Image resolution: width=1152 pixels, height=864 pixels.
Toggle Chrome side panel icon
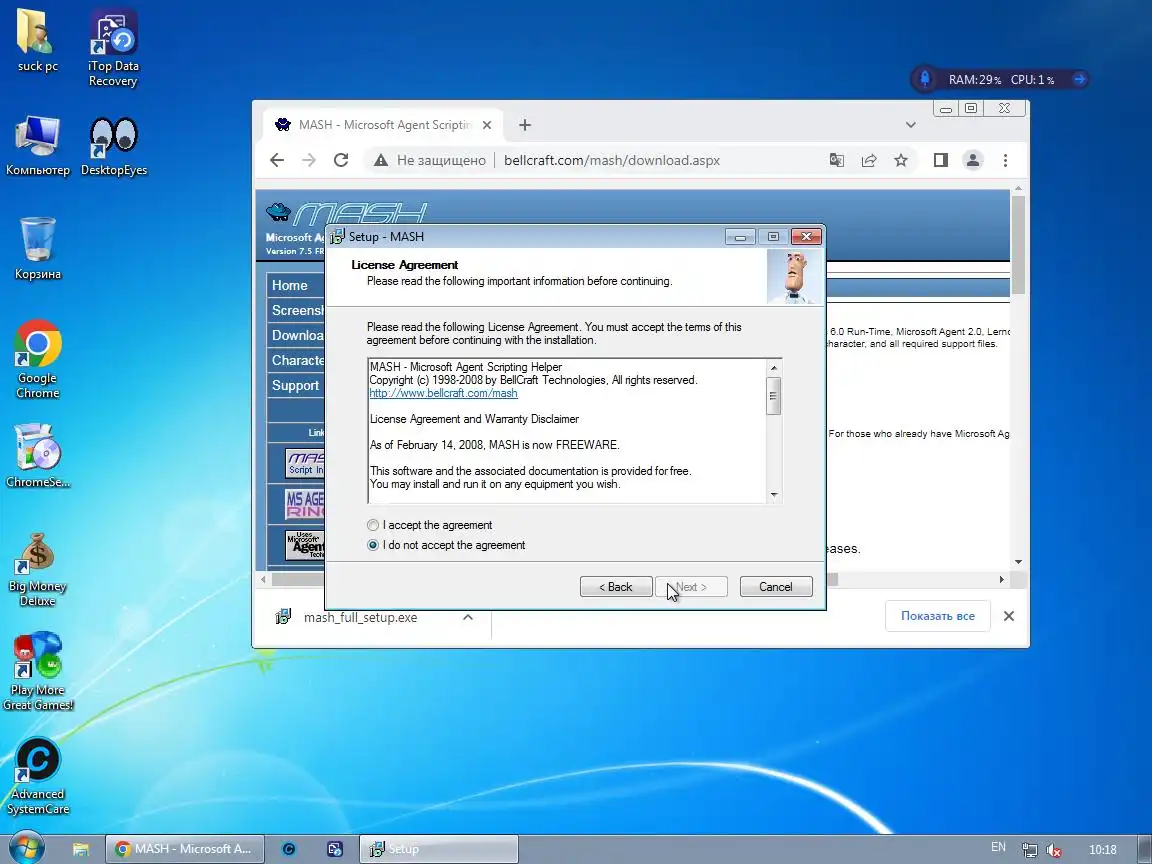click(940, 160)
